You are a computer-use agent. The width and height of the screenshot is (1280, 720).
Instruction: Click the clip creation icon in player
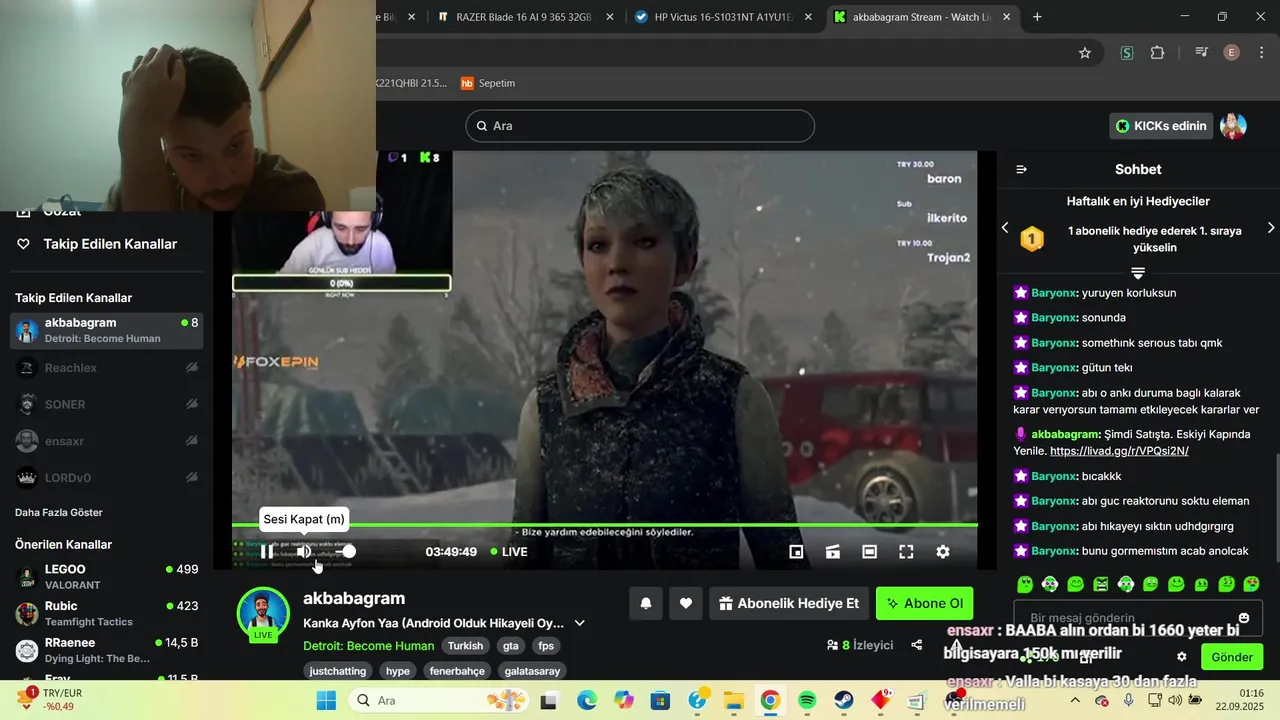[x=833, y=552]
